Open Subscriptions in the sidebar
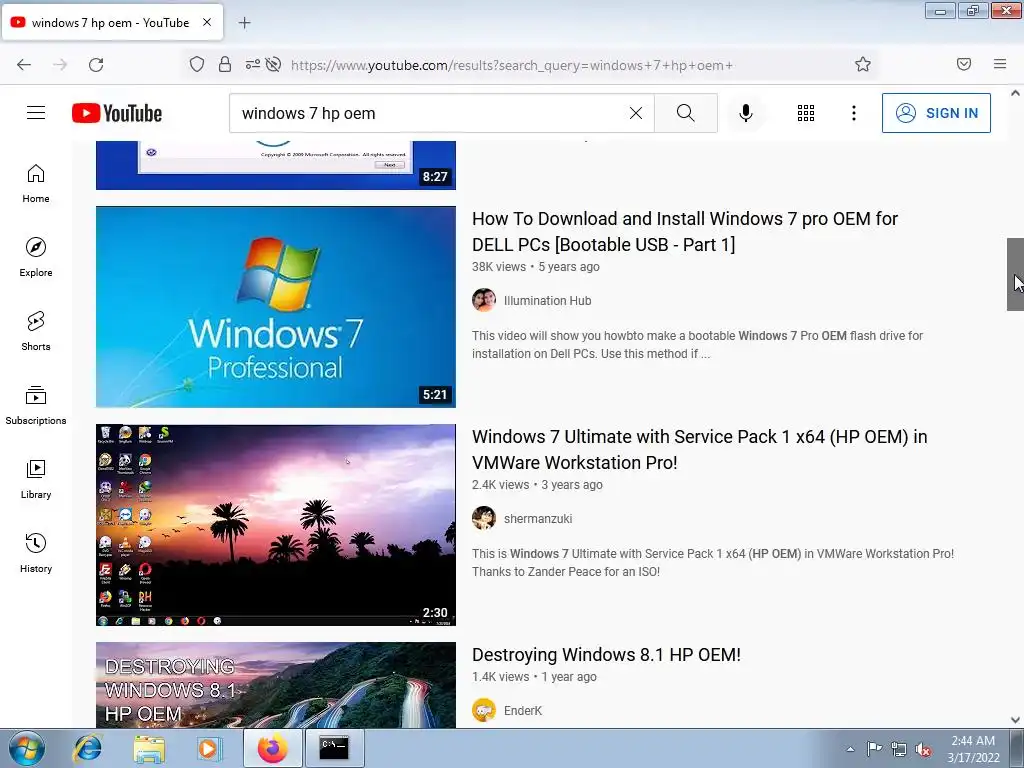 click(36, 405)
